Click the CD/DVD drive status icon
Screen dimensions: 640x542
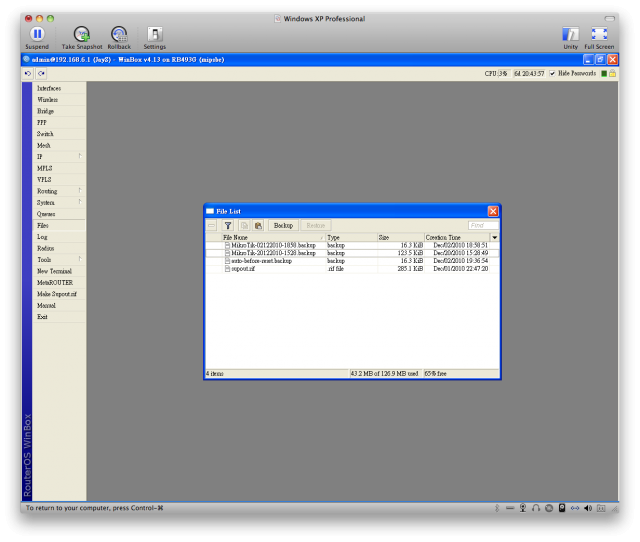pos(549,508)
